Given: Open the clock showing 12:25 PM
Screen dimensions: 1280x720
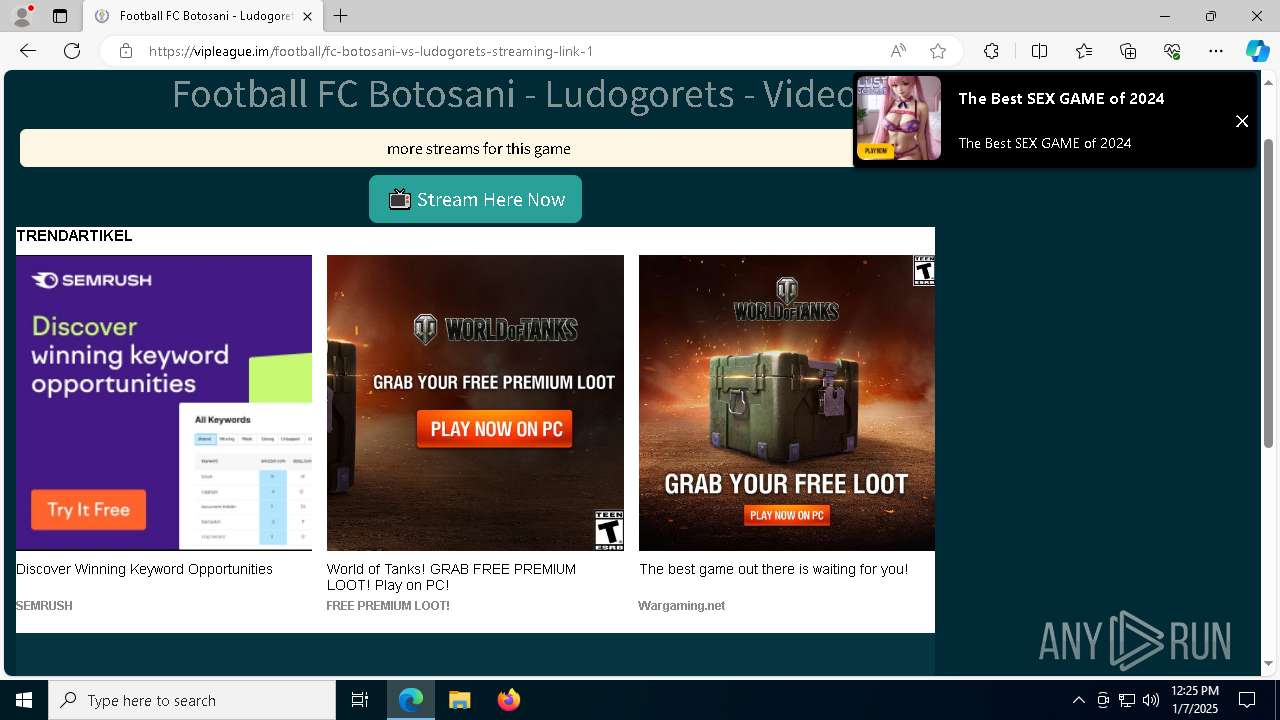Looking at the screenshot, I should pos(1194,700).
